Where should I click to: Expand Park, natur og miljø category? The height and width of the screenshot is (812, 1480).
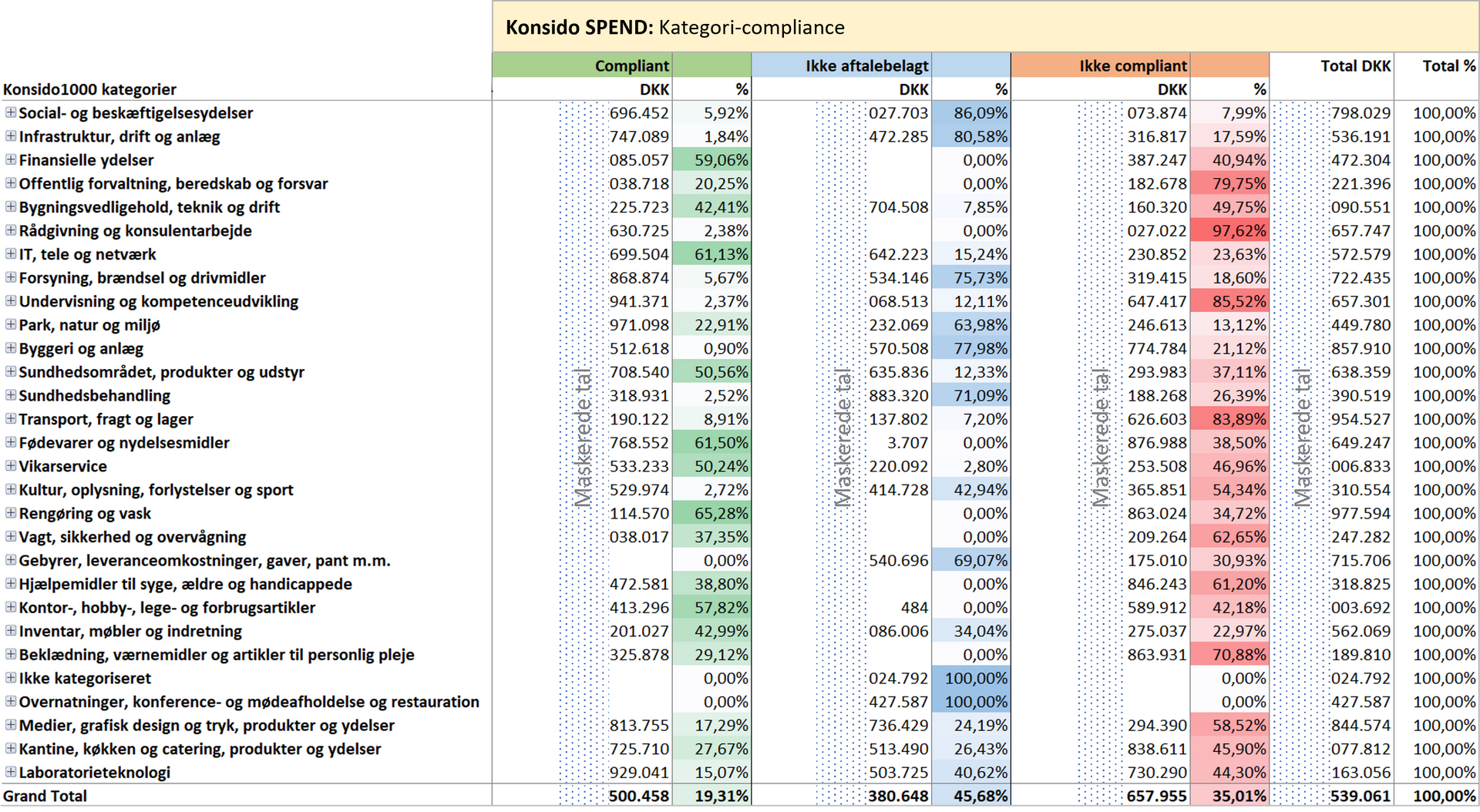click(x=11, y=324)
